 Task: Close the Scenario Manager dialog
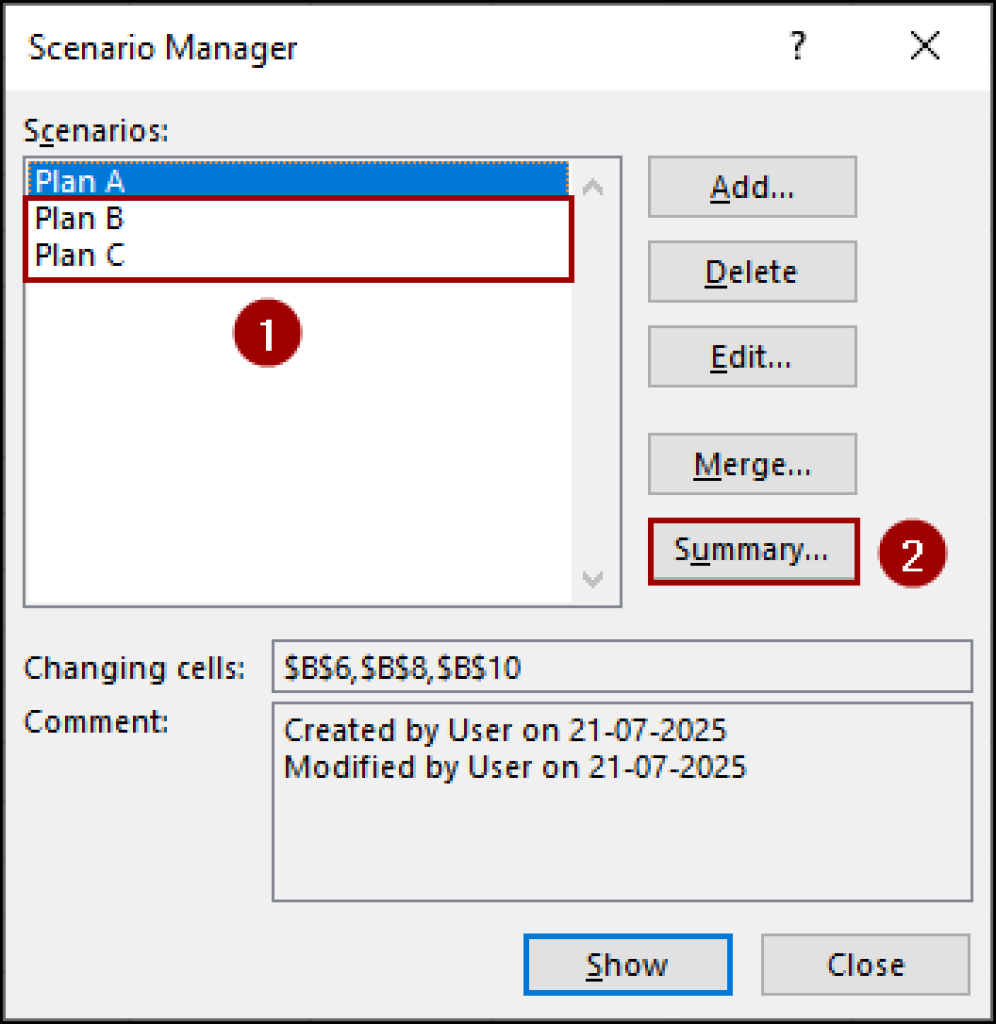(864, 964)
